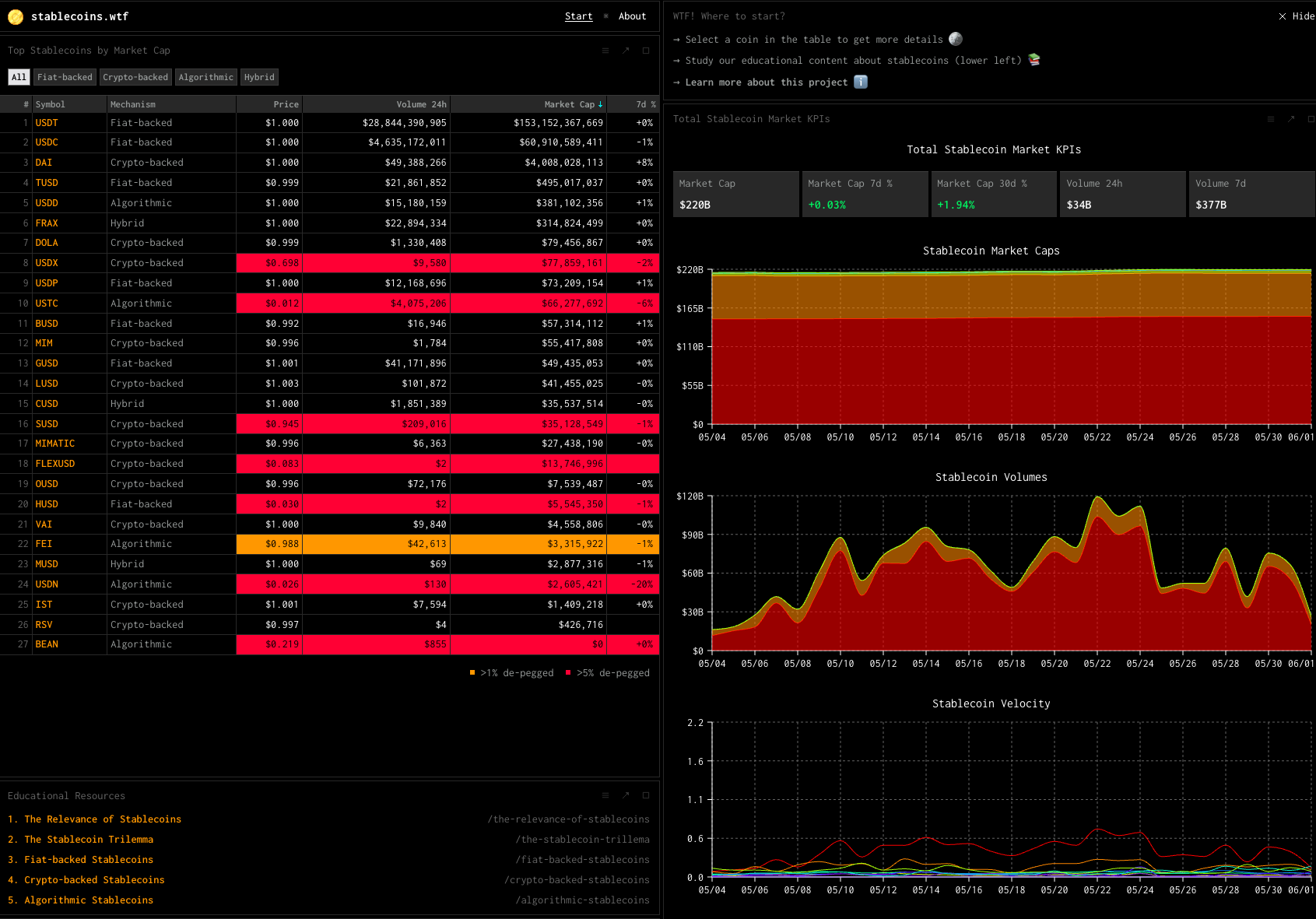Screen dimensions: 1316x919
Task: Click the books emoji after educational content
Action: (x=1034, y=60)
